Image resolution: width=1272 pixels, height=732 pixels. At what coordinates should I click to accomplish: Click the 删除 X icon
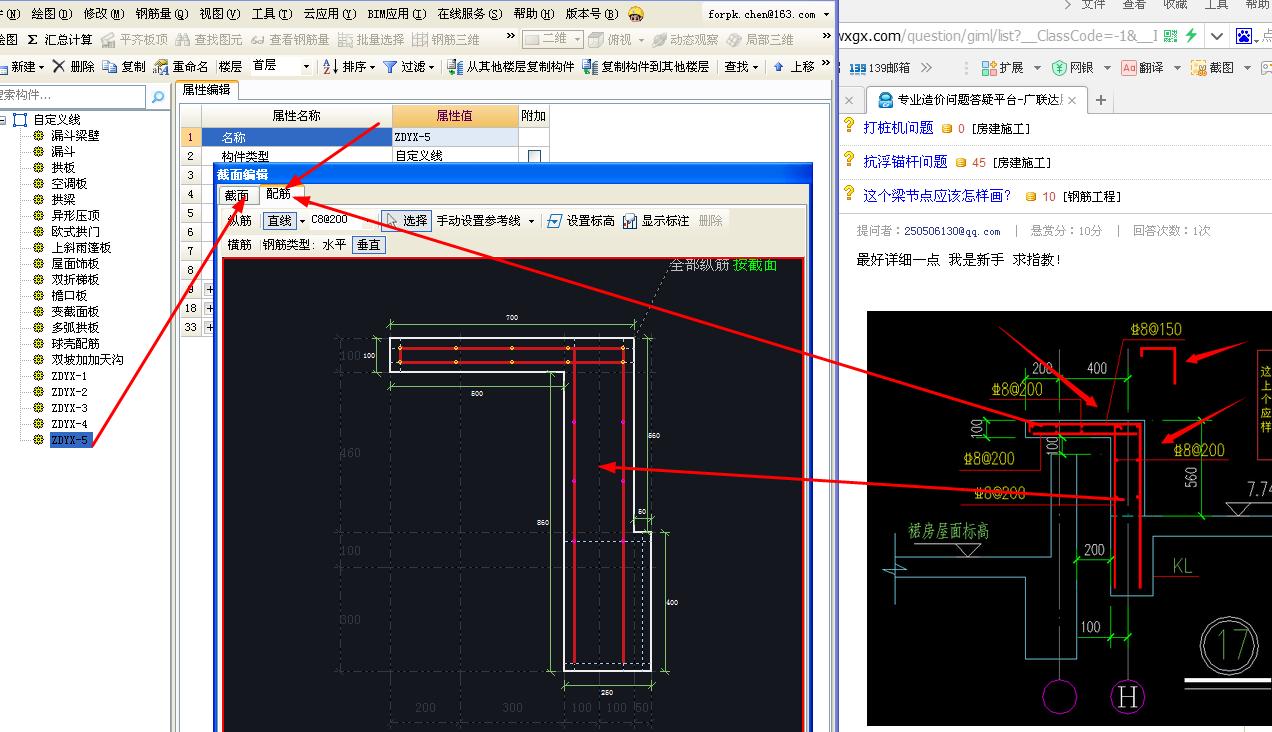(59, 67)
